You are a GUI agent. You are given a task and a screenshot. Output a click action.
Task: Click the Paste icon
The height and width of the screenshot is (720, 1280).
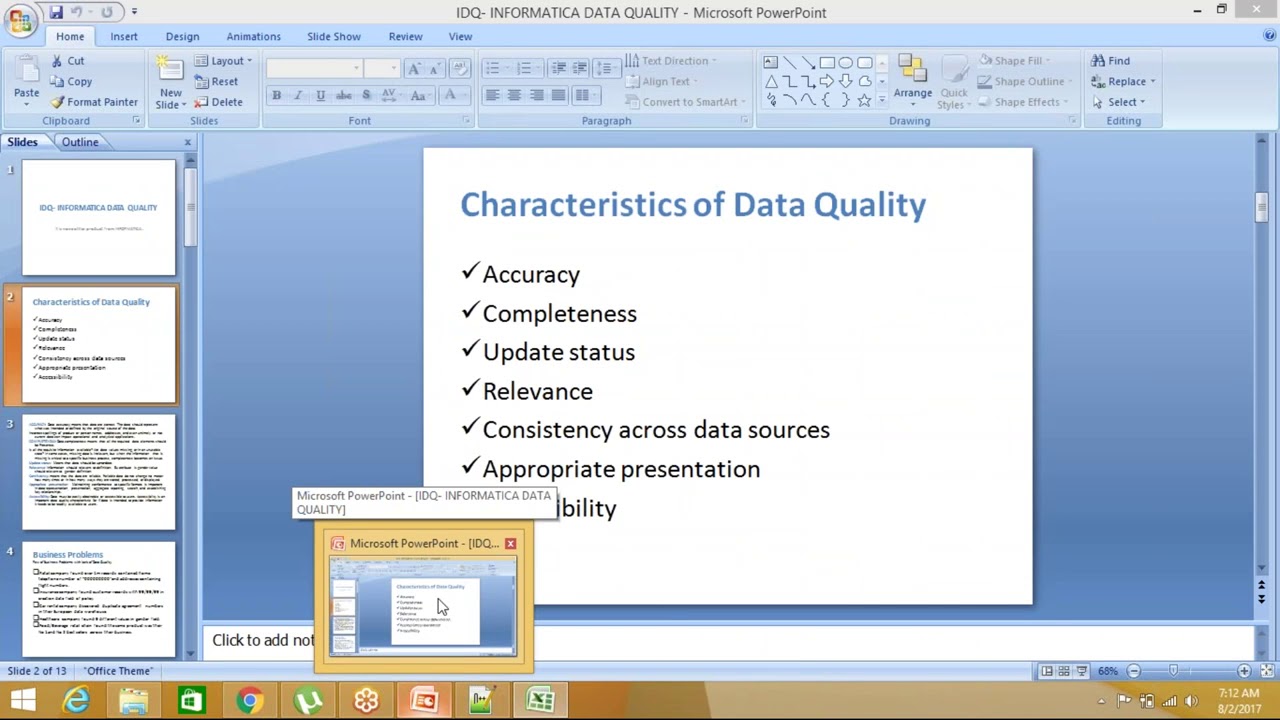click(x=26, y=70)
